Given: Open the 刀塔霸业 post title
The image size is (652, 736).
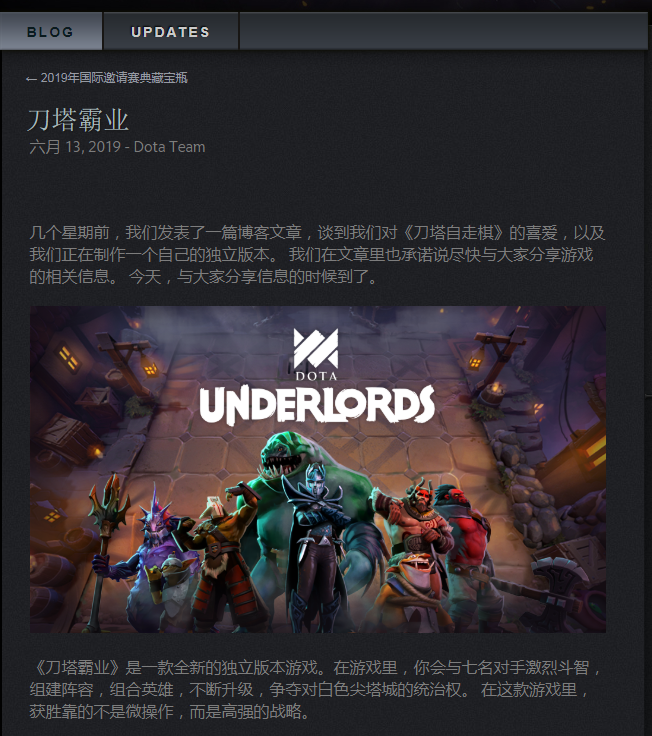Looking at the screenshot, I should [78, 120].
